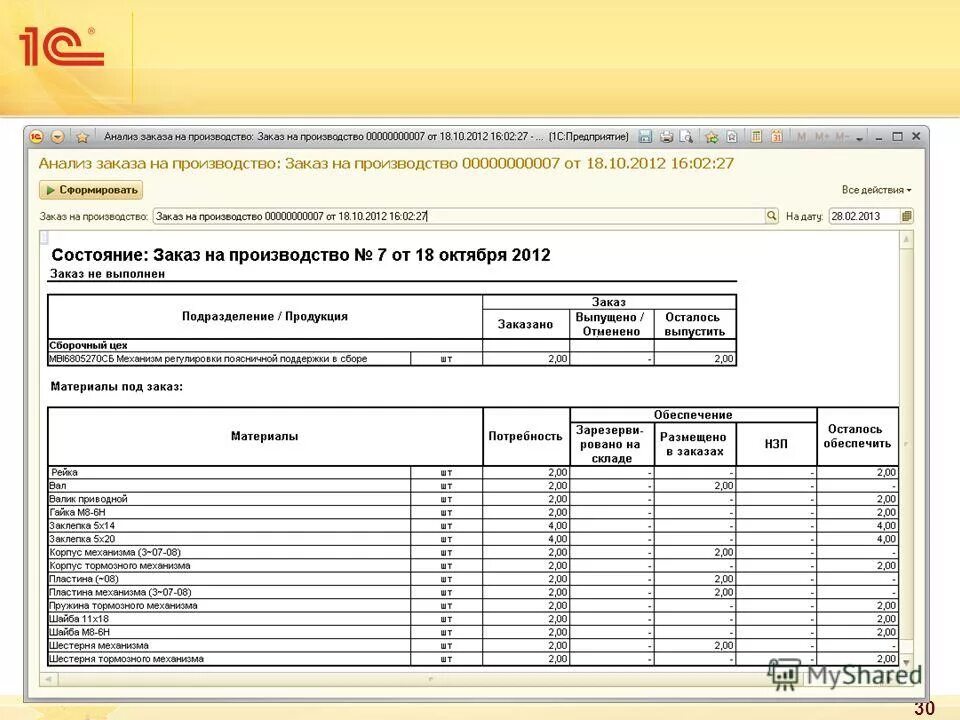Select the Шайба М8-6Н material row

tap(473, 632)
